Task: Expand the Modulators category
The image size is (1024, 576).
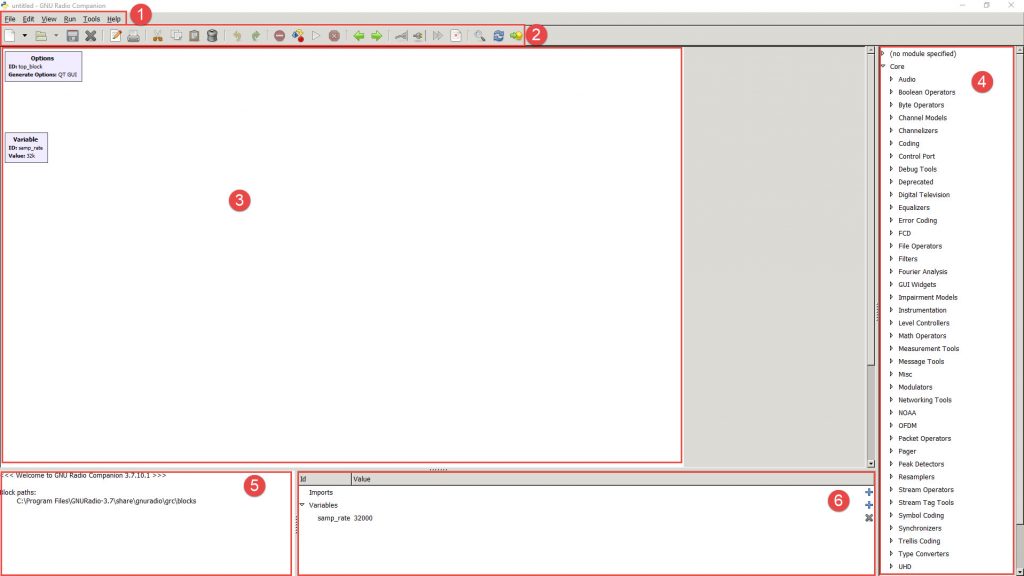Action: coord(891,387)
